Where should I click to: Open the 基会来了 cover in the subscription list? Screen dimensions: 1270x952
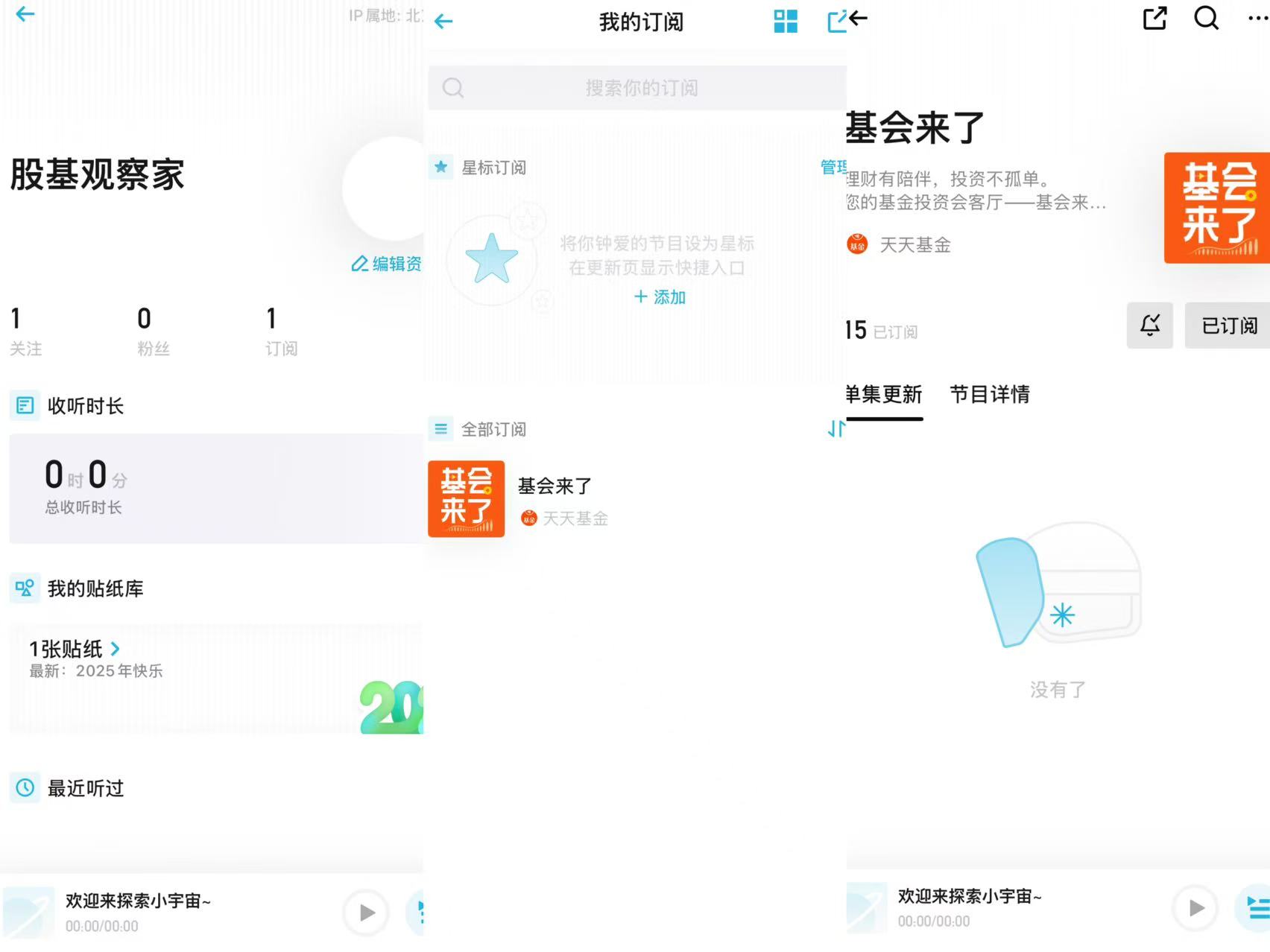(x=467, y=499)
